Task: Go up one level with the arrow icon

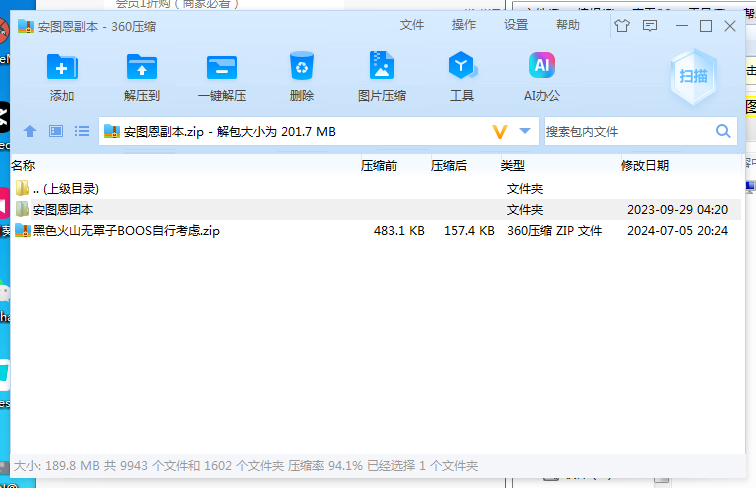Action: tap(30, 131)
